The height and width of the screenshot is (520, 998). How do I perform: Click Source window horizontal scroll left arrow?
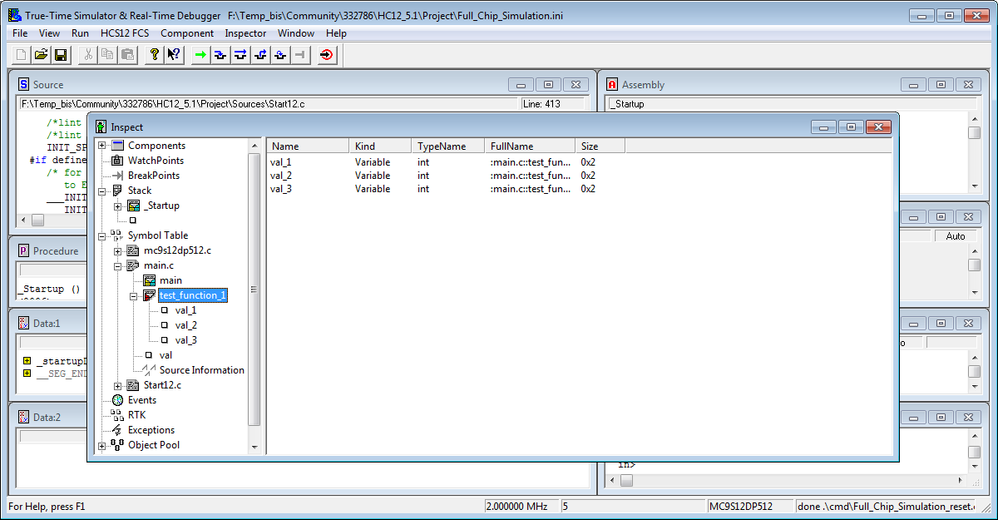tap(24, 220)
